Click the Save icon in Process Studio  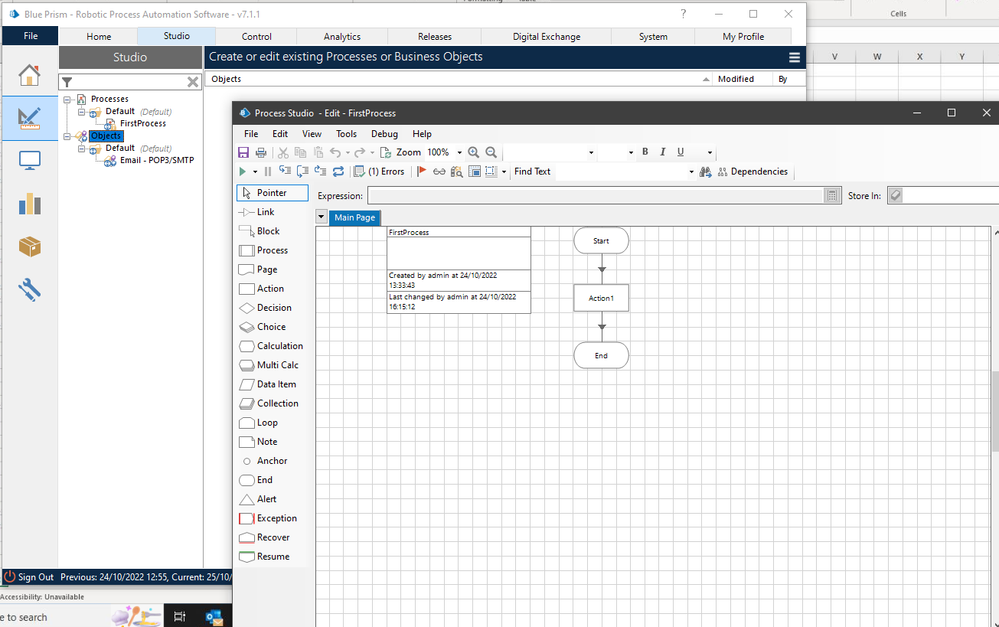pyautogui.click(x=243, y=153)
